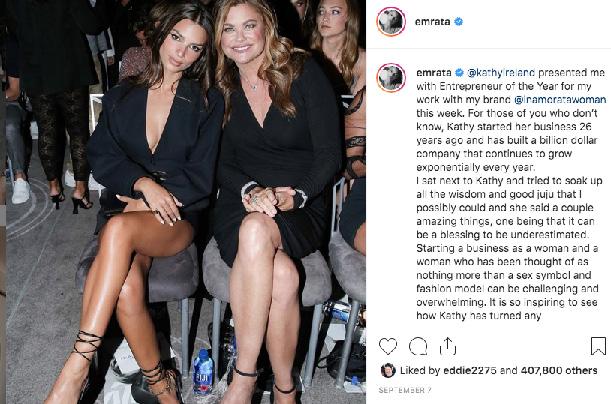Viewport: 611px width, 404px height.
Task: Click the Fiji water bottle in photo
Action: [x=203, y=371]
